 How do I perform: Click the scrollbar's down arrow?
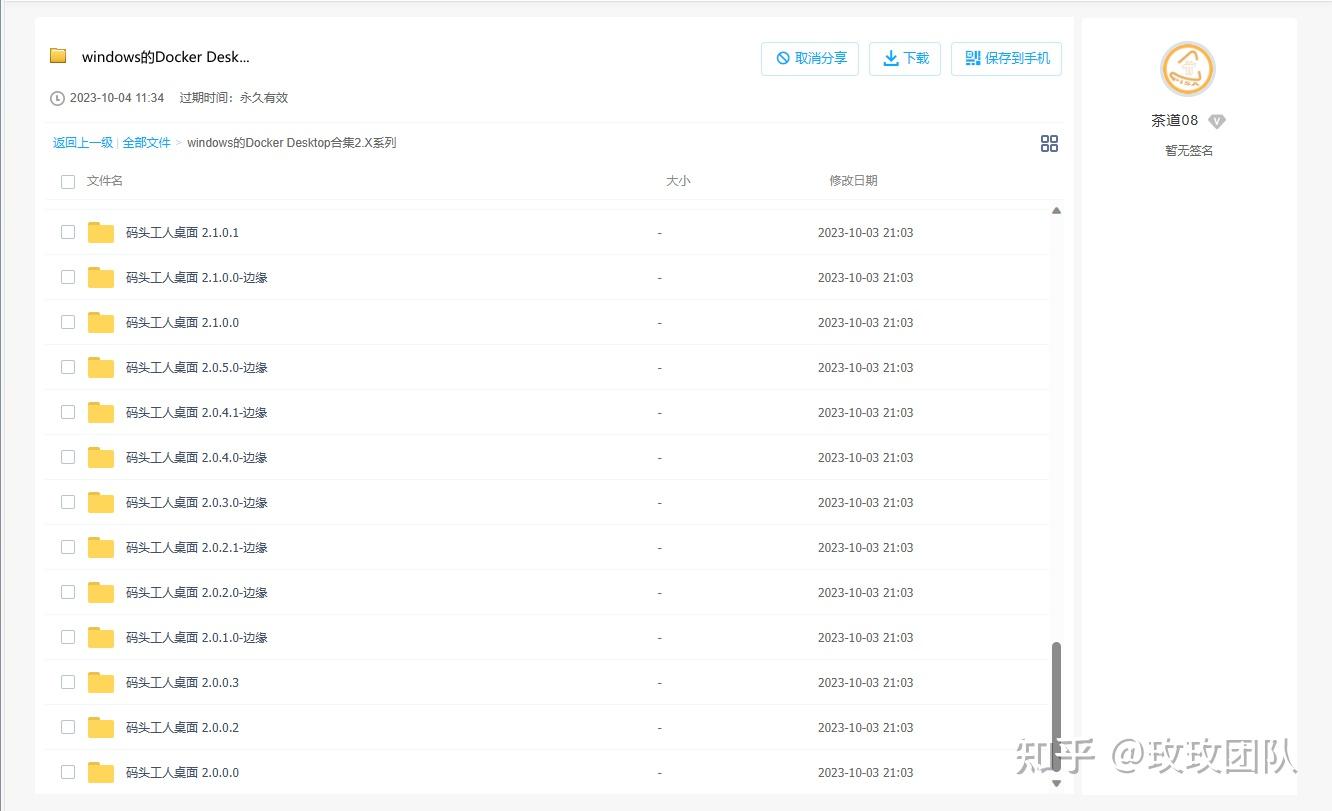pos(1056,783)
